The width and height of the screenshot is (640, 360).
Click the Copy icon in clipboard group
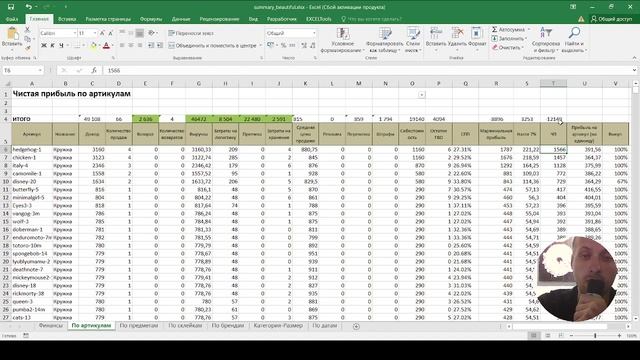tap(27, 39)
